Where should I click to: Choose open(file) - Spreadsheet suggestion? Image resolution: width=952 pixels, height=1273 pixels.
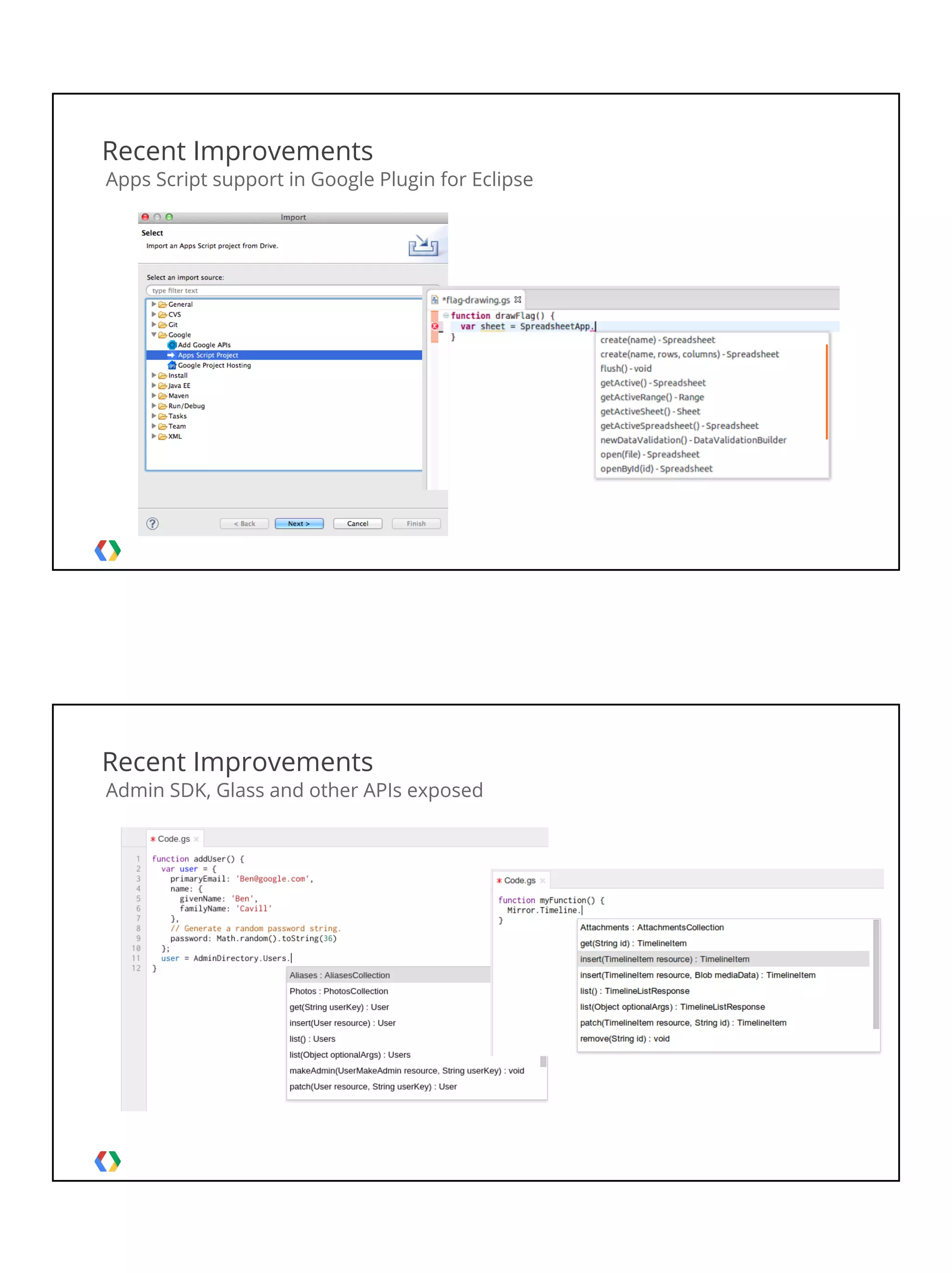(650, 454)
